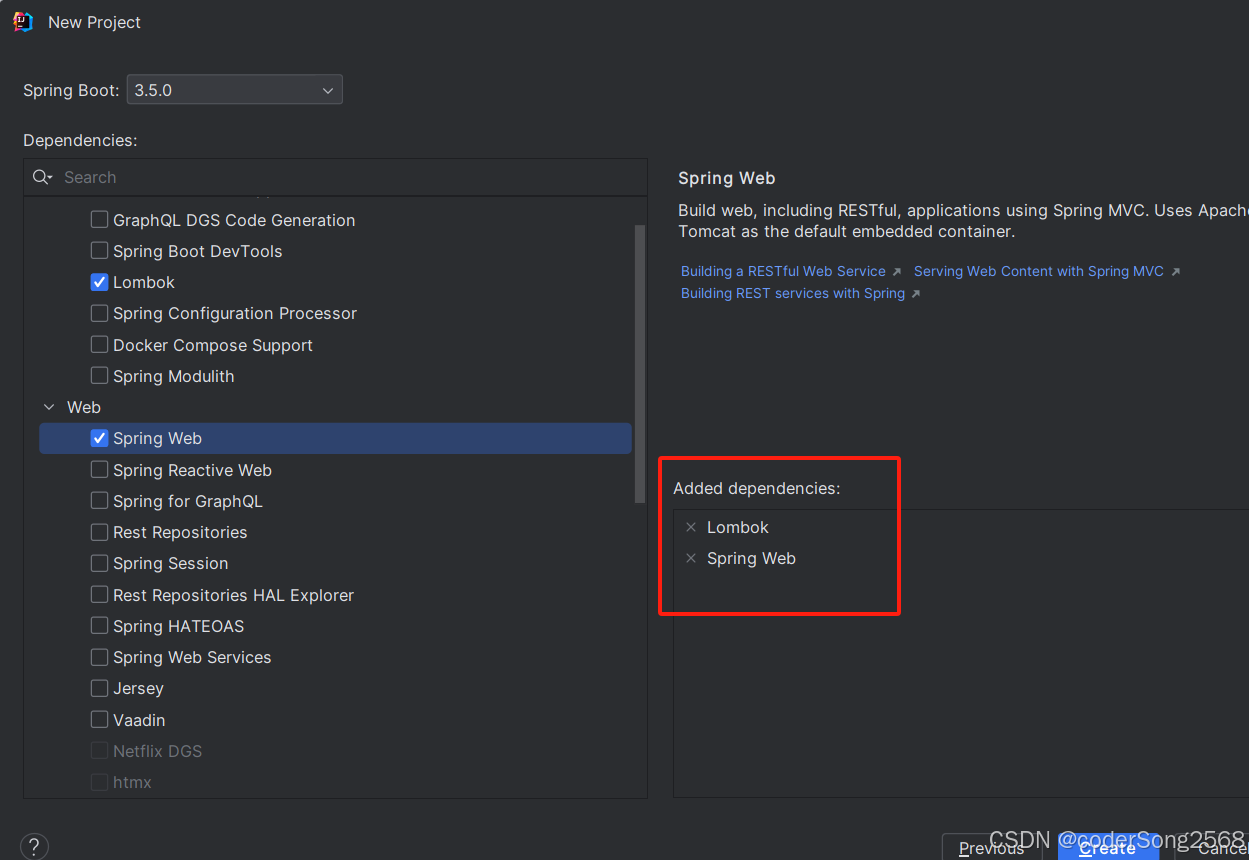Screen dimensions: 1249x860
Task: Click the dependencies list scrollbar
Action: (640, 364)
